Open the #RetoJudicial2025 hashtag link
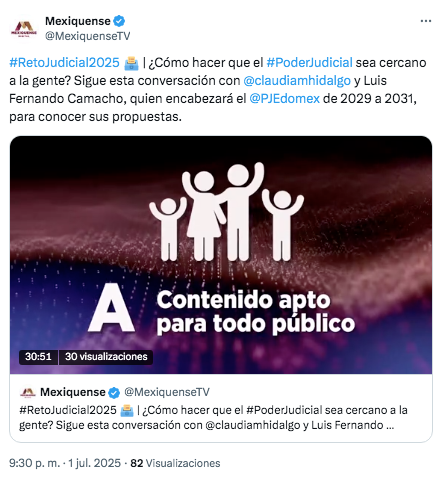The image size is (442, 483). (x=64, y=63)
